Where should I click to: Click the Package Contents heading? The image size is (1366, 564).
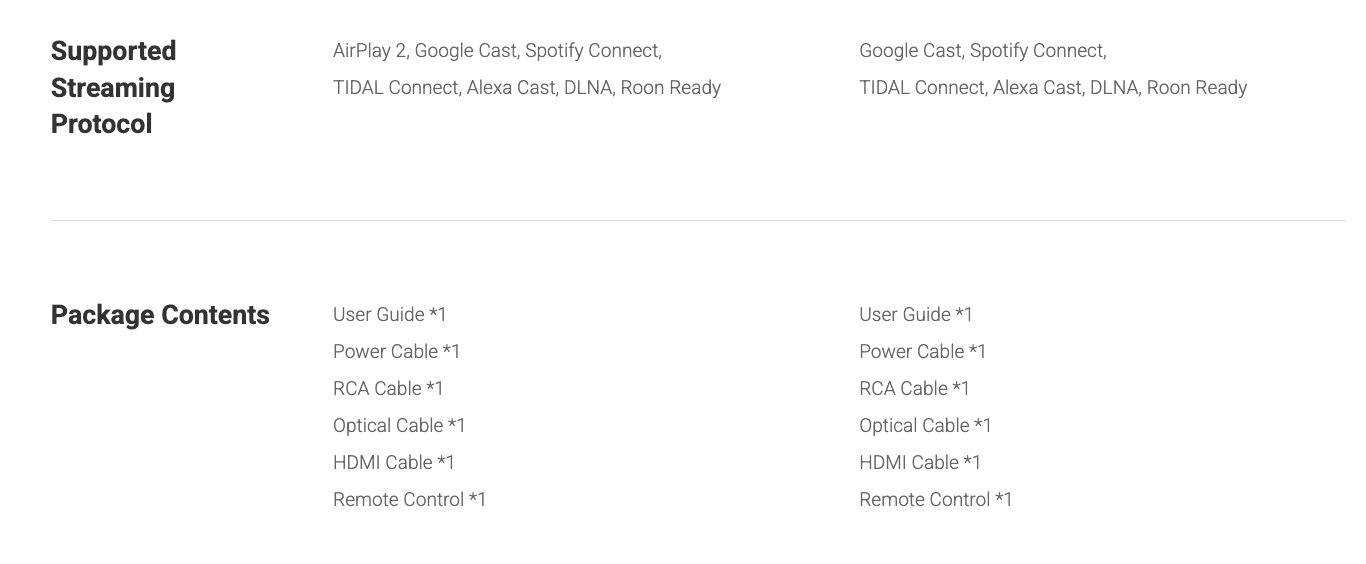click(160, 315)
